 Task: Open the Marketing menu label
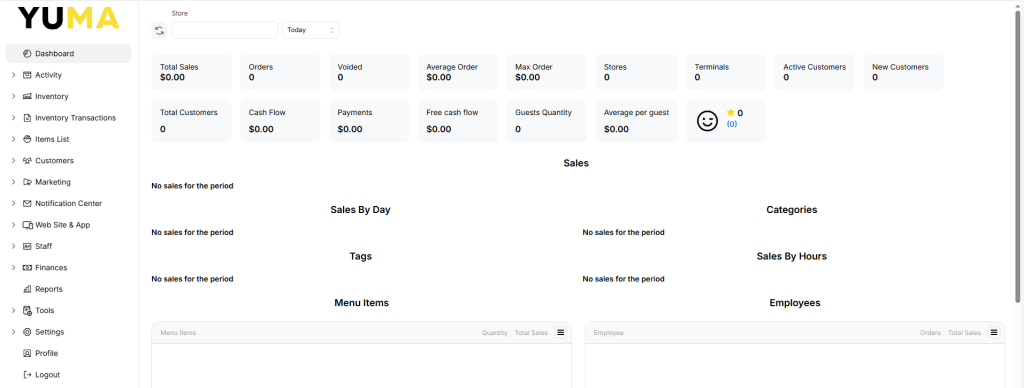coord(53,182)
